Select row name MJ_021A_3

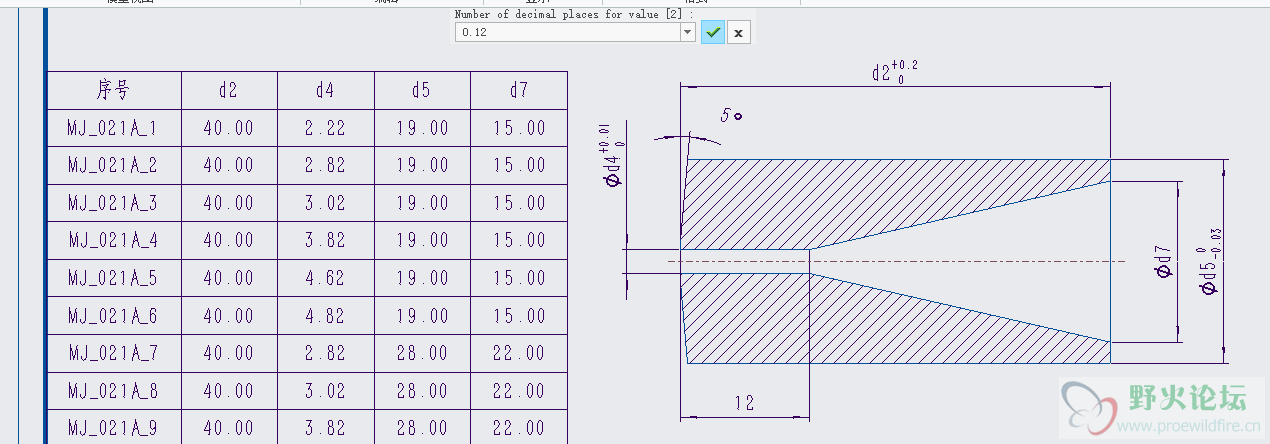point(114,203)
